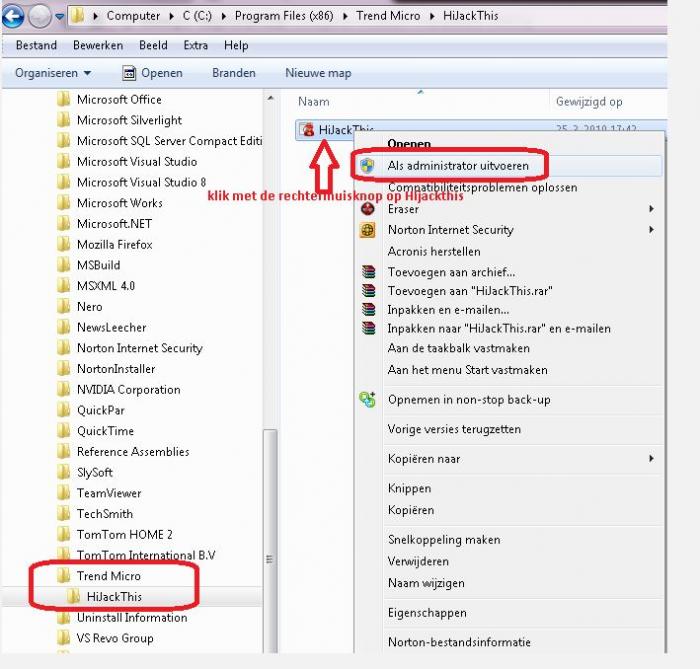Click WinRAR icon beside Inpakken en e-mailen

[368, 309]
